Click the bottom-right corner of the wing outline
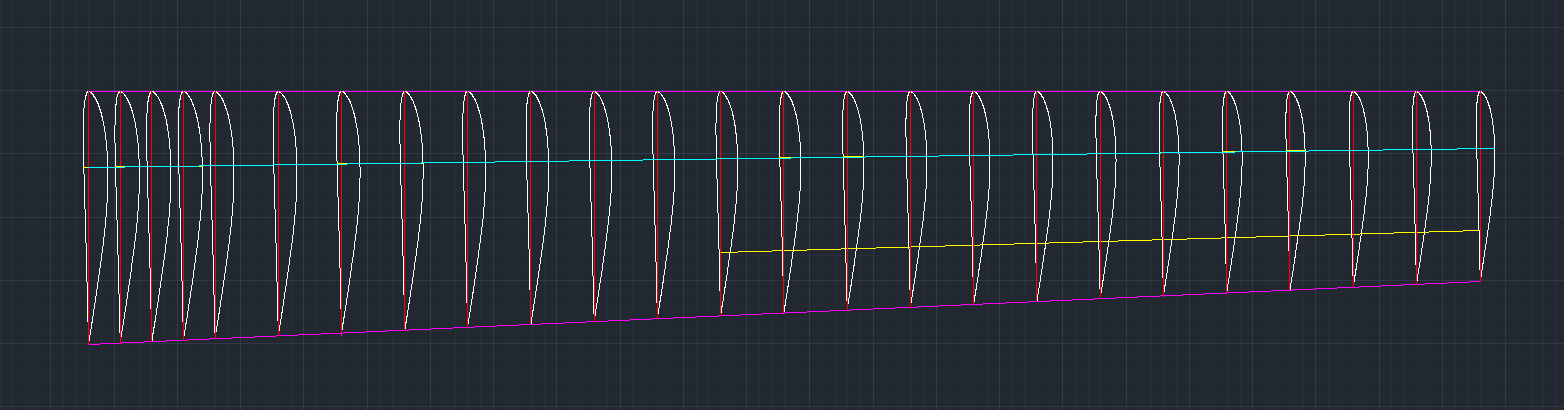The height and width of the screenshot is (410, 1564). [x=1480, y=281]
